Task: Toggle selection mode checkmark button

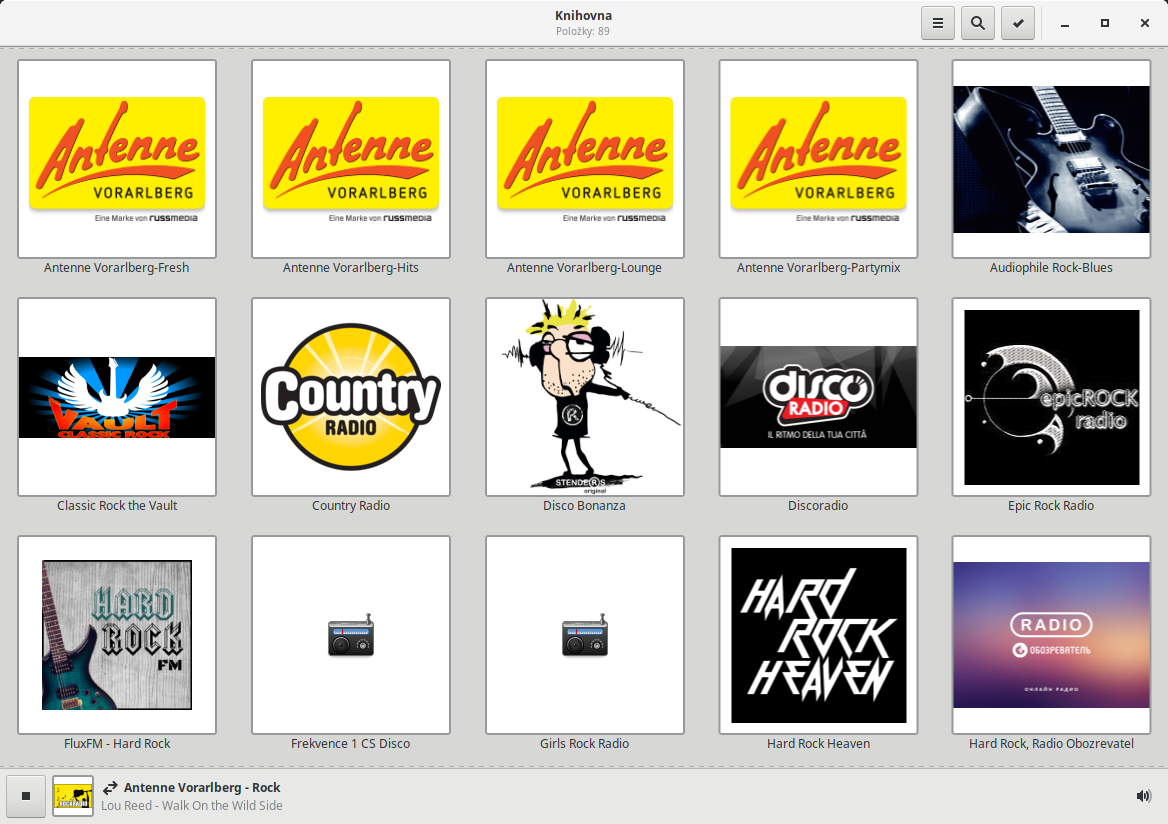Action: click(x=1018, y=23)
